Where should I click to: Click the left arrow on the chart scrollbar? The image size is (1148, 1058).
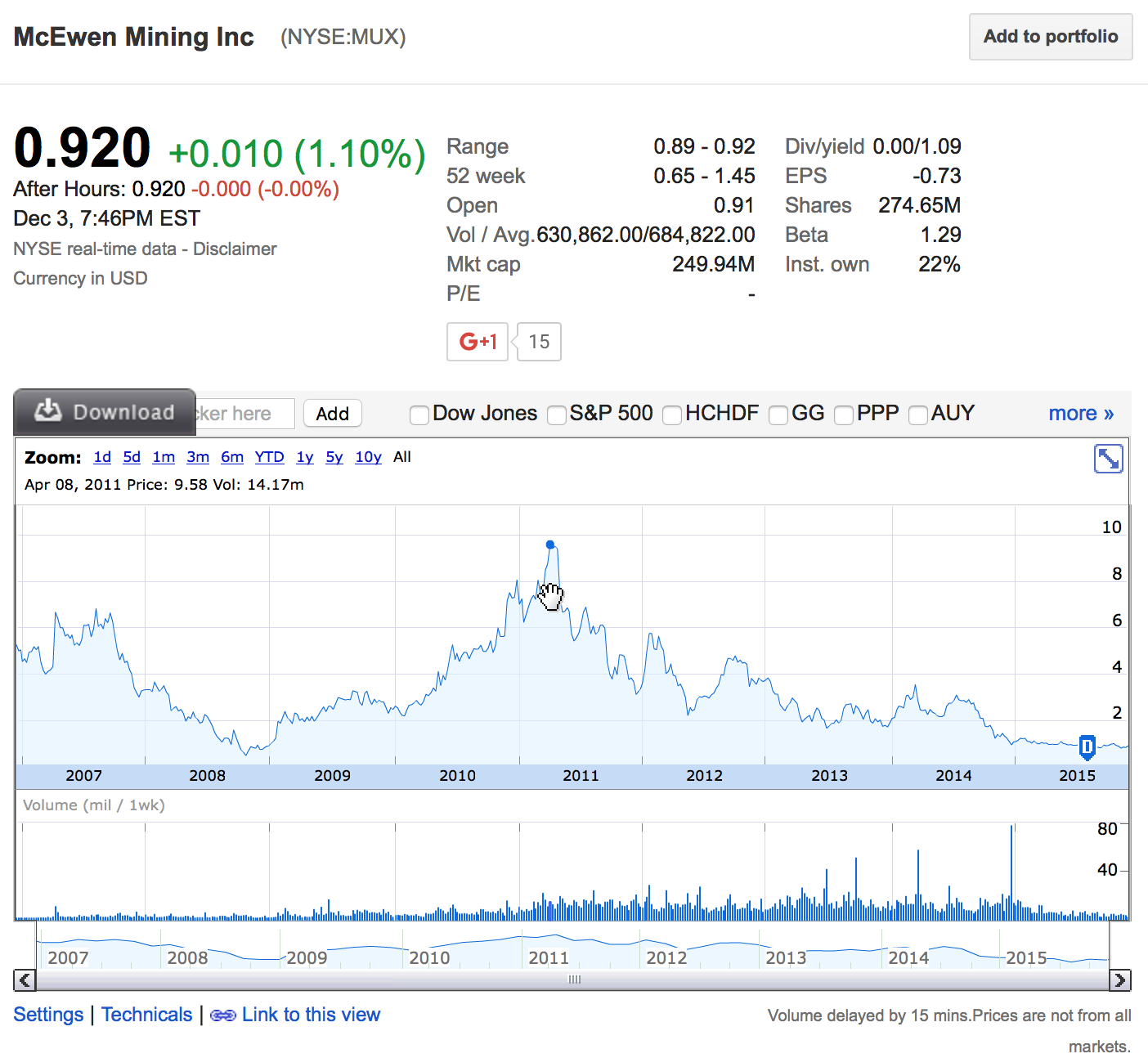coord(25,979)
